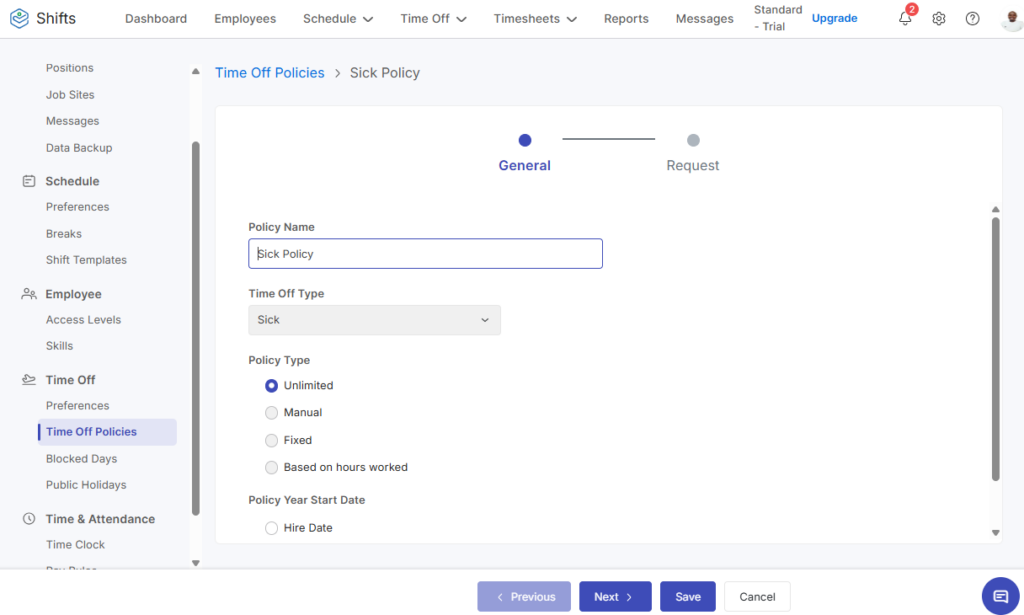Select Time Off Policies in the sidebar

[107, 432]
